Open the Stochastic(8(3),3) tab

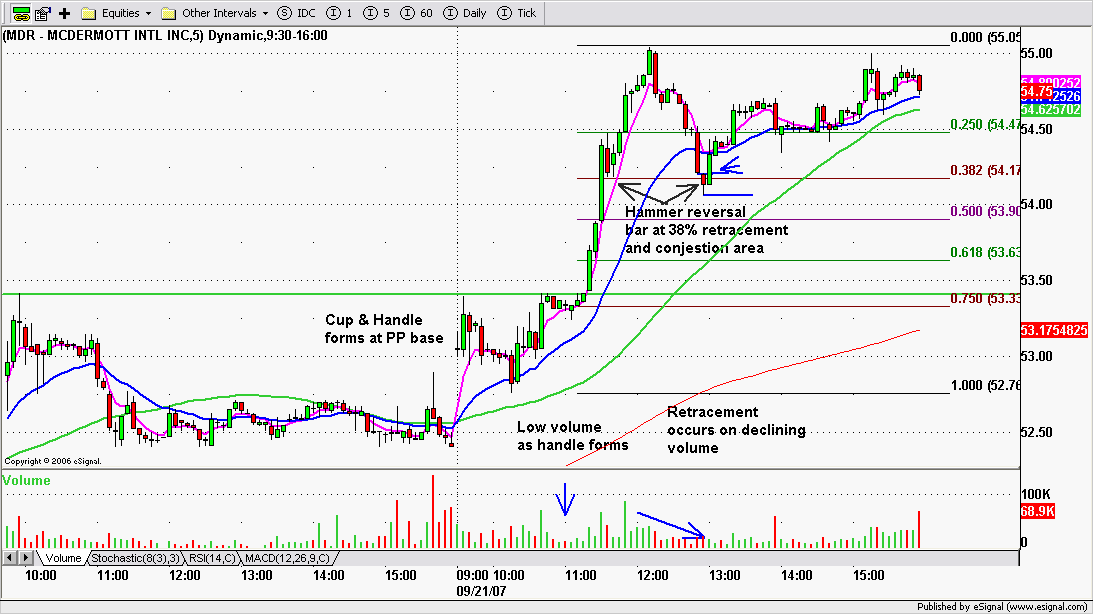tap(135, 558)
